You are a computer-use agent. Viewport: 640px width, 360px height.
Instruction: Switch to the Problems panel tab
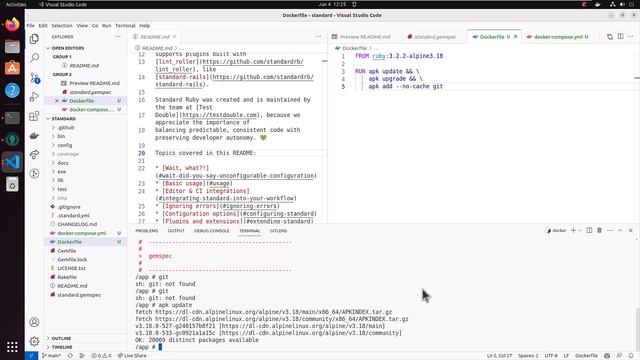pyautogui.click(x=147, y=231)
